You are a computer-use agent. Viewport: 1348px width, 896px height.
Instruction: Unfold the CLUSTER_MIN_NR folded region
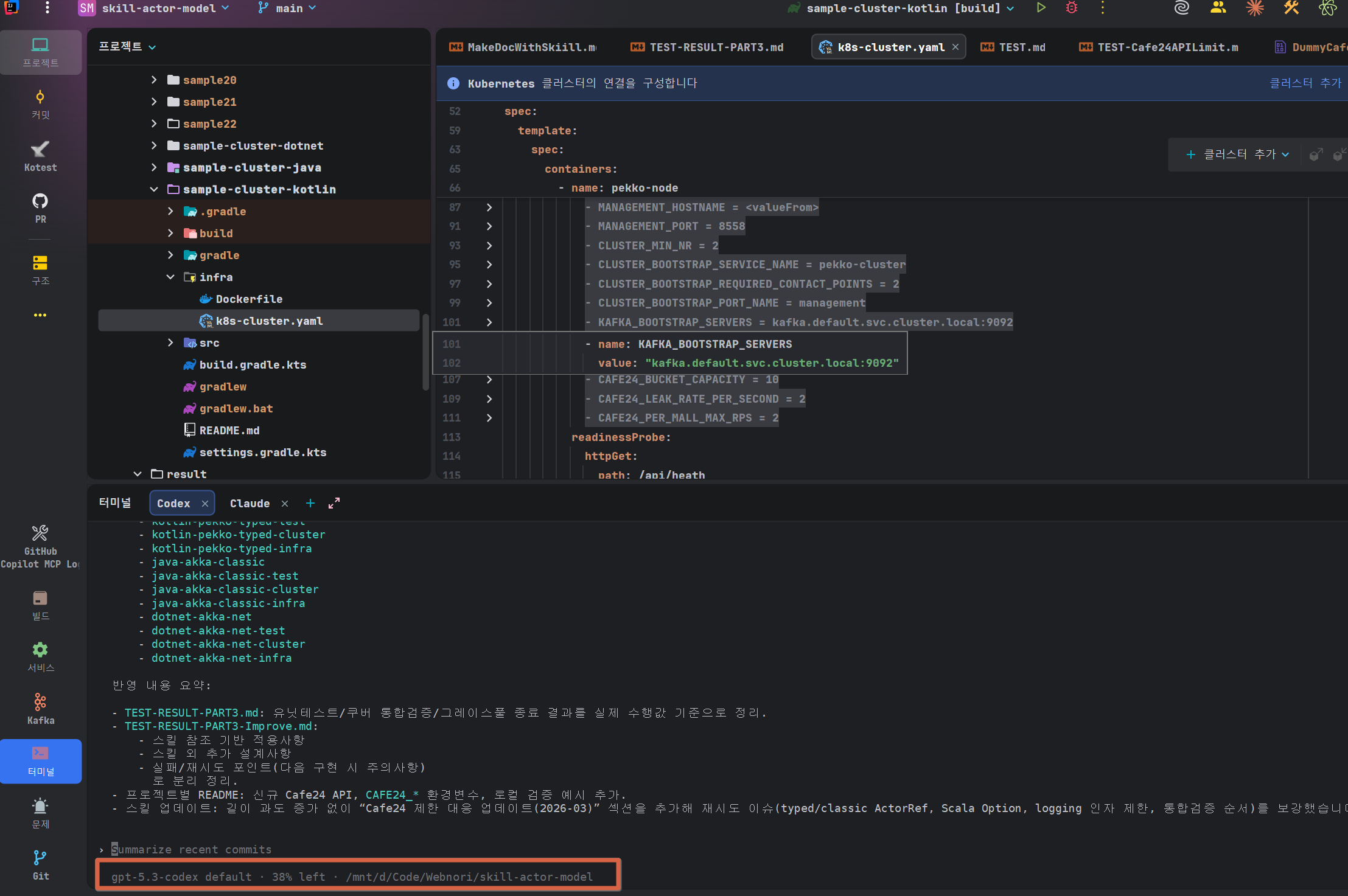tap(489, 246)
